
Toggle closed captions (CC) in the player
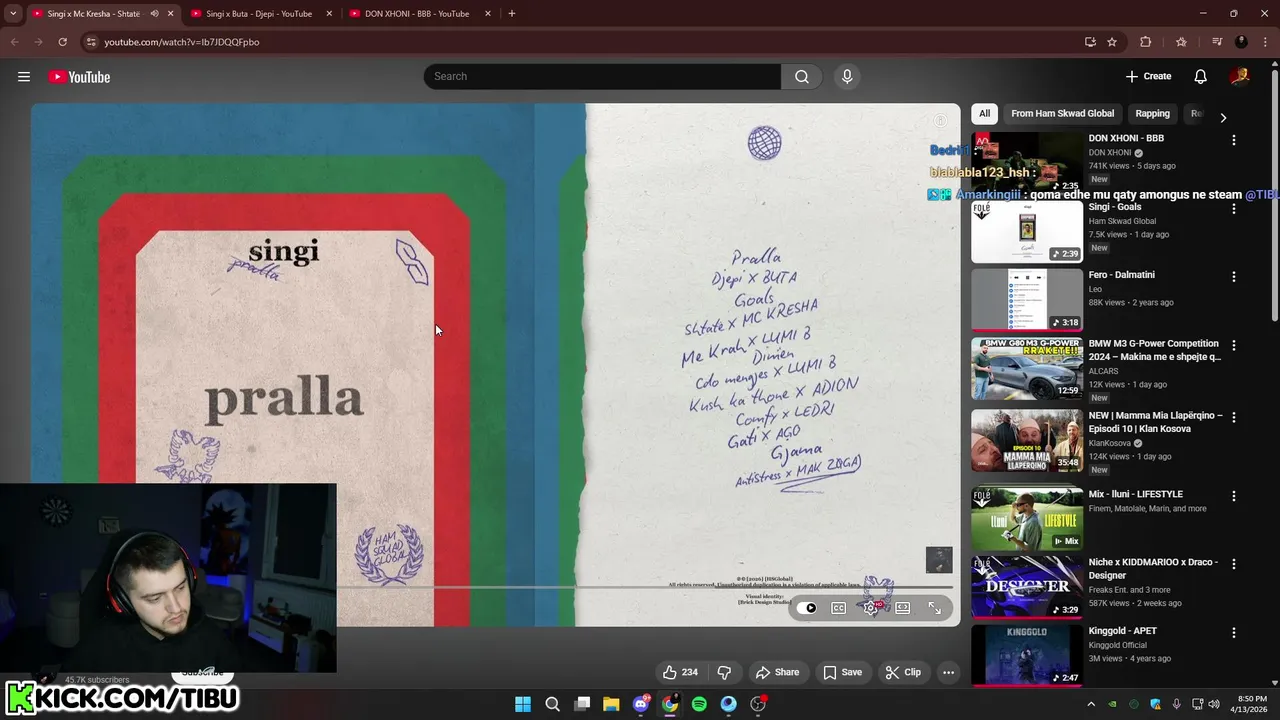click(839, 608)
